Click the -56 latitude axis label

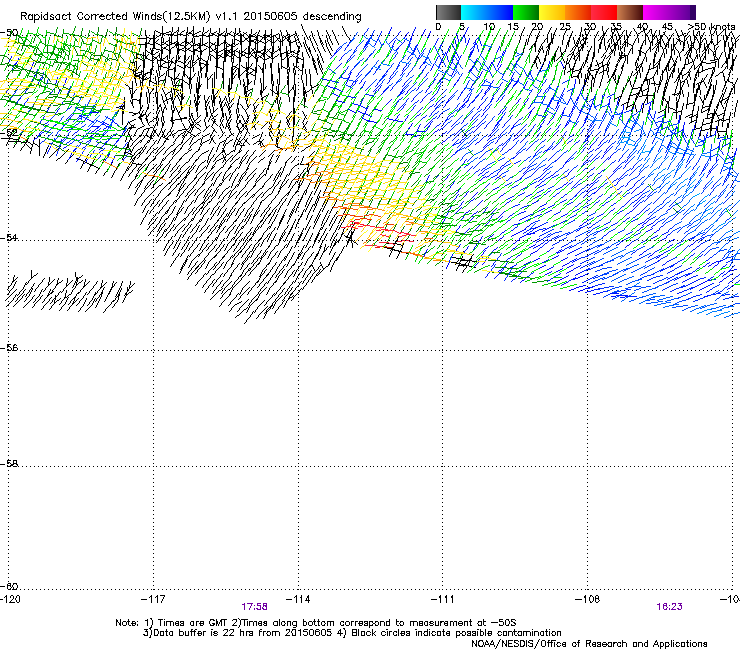pos(9,348)
